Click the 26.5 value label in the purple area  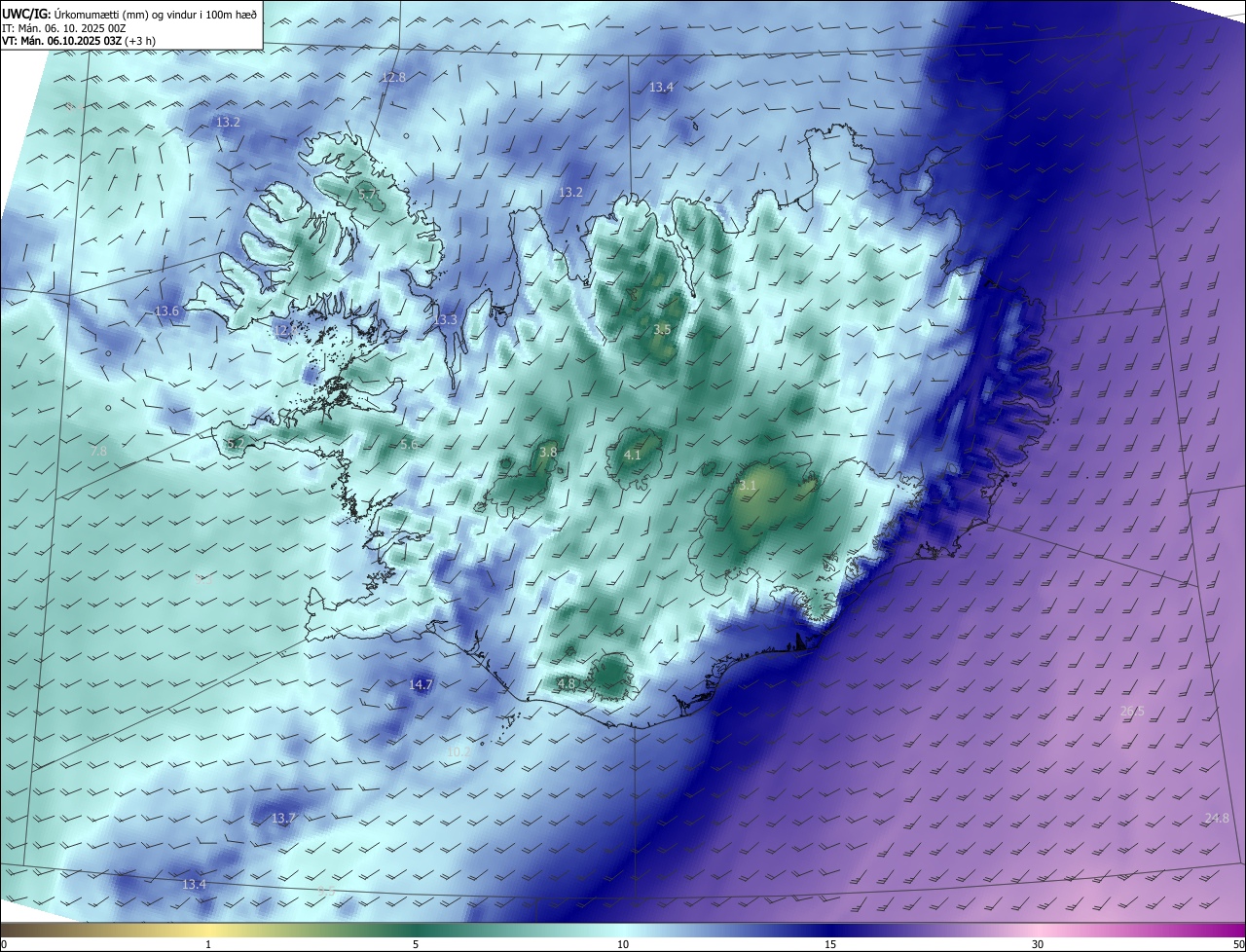point(1132,712)
